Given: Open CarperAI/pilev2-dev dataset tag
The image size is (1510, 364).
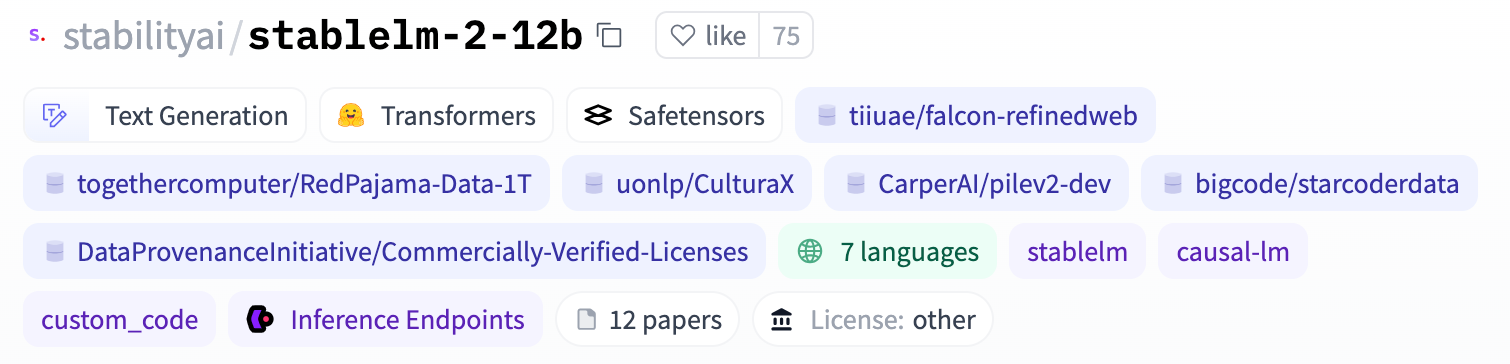Looking at the screenshot, I should [976, 184].
